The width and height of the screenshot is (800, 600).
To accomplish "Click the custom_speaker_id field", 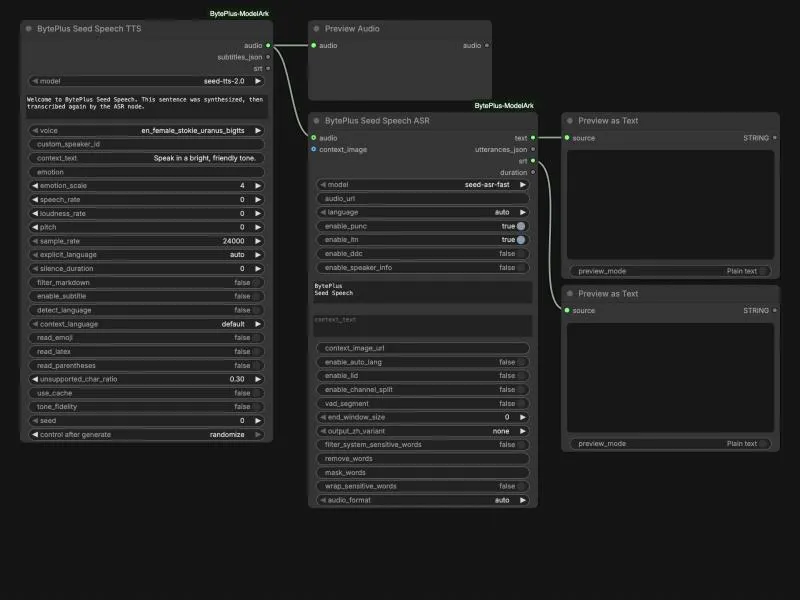I will [x=146, y=144].
